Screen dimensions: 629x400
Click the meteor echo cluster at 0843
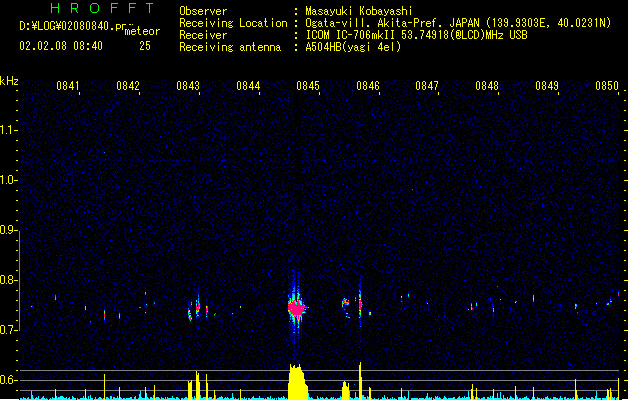coord(197,308)
